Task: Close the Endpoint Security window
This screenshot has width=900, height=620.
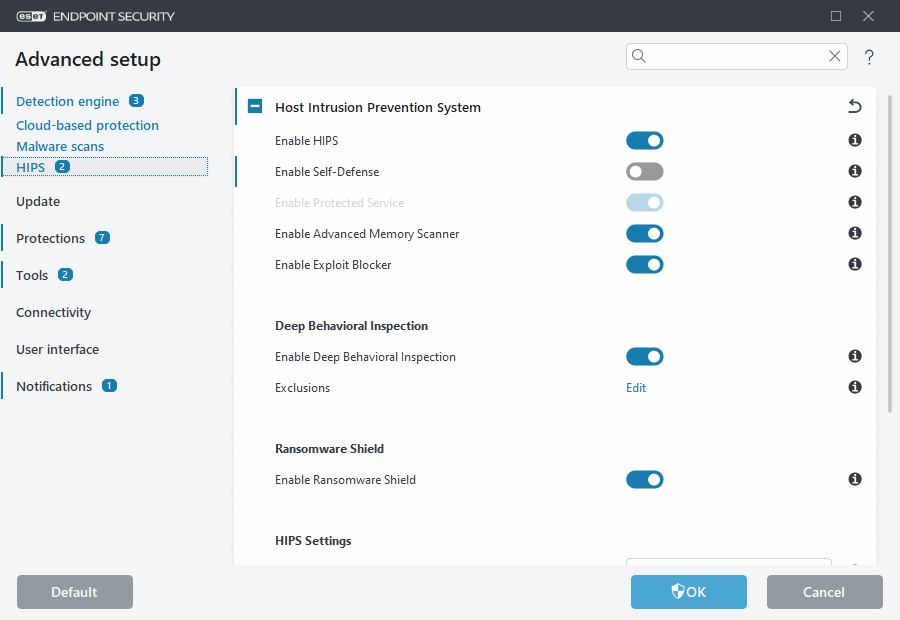Action: 868,16
